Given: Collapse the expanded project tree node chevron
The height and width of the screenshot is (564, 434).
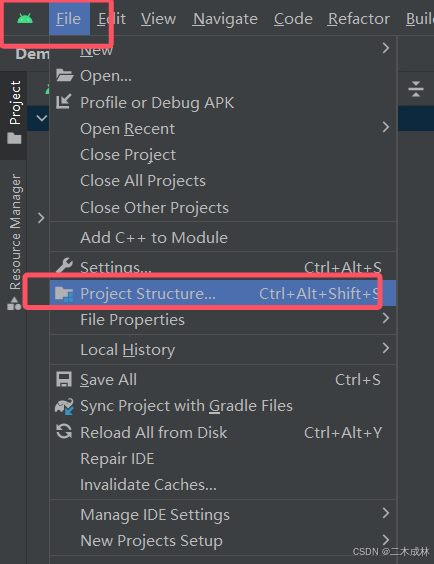Looking at the screenshot, I should tap(42, 118).
